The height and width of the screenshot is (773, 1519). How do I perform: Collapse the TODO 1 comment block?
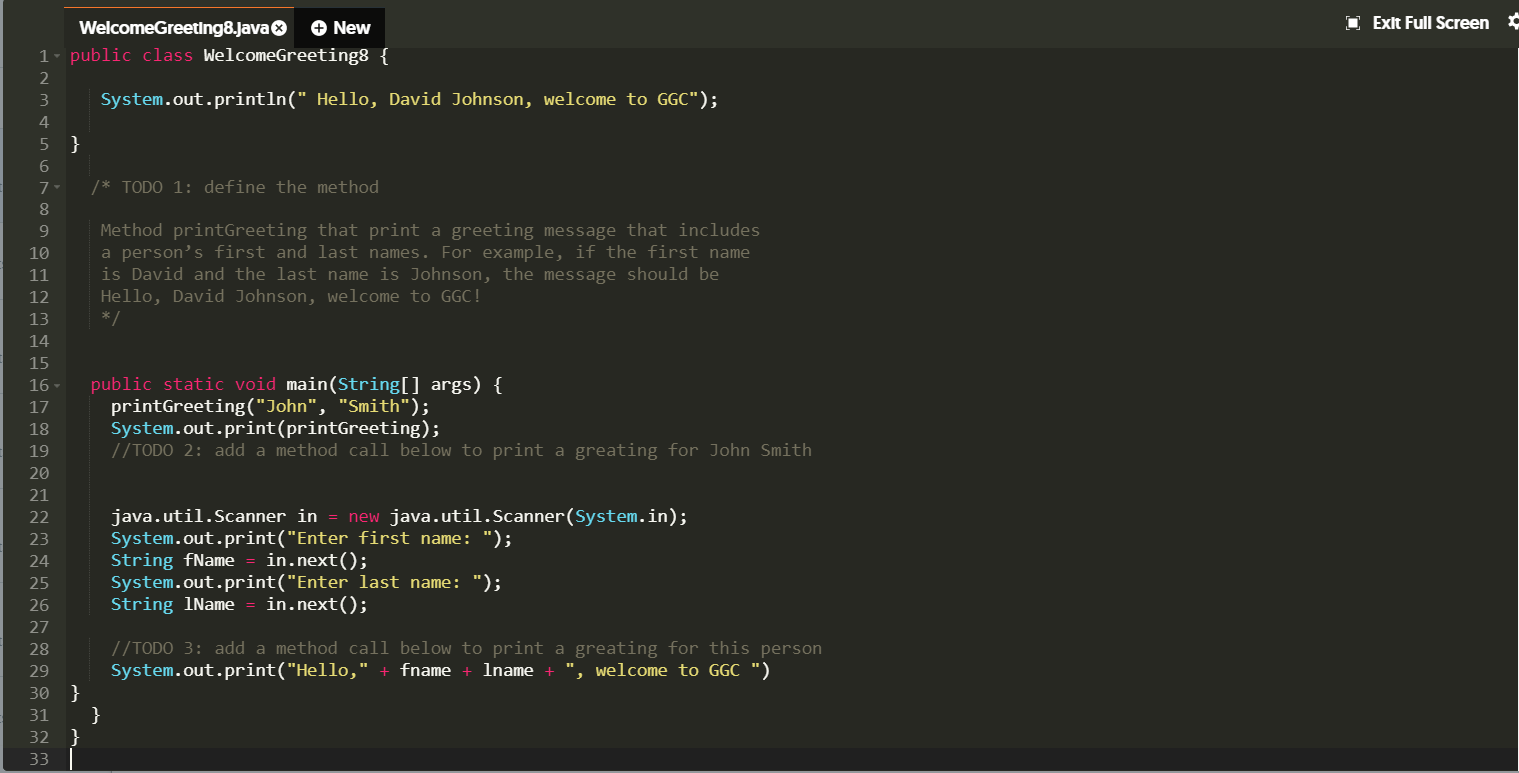(57, 187)
